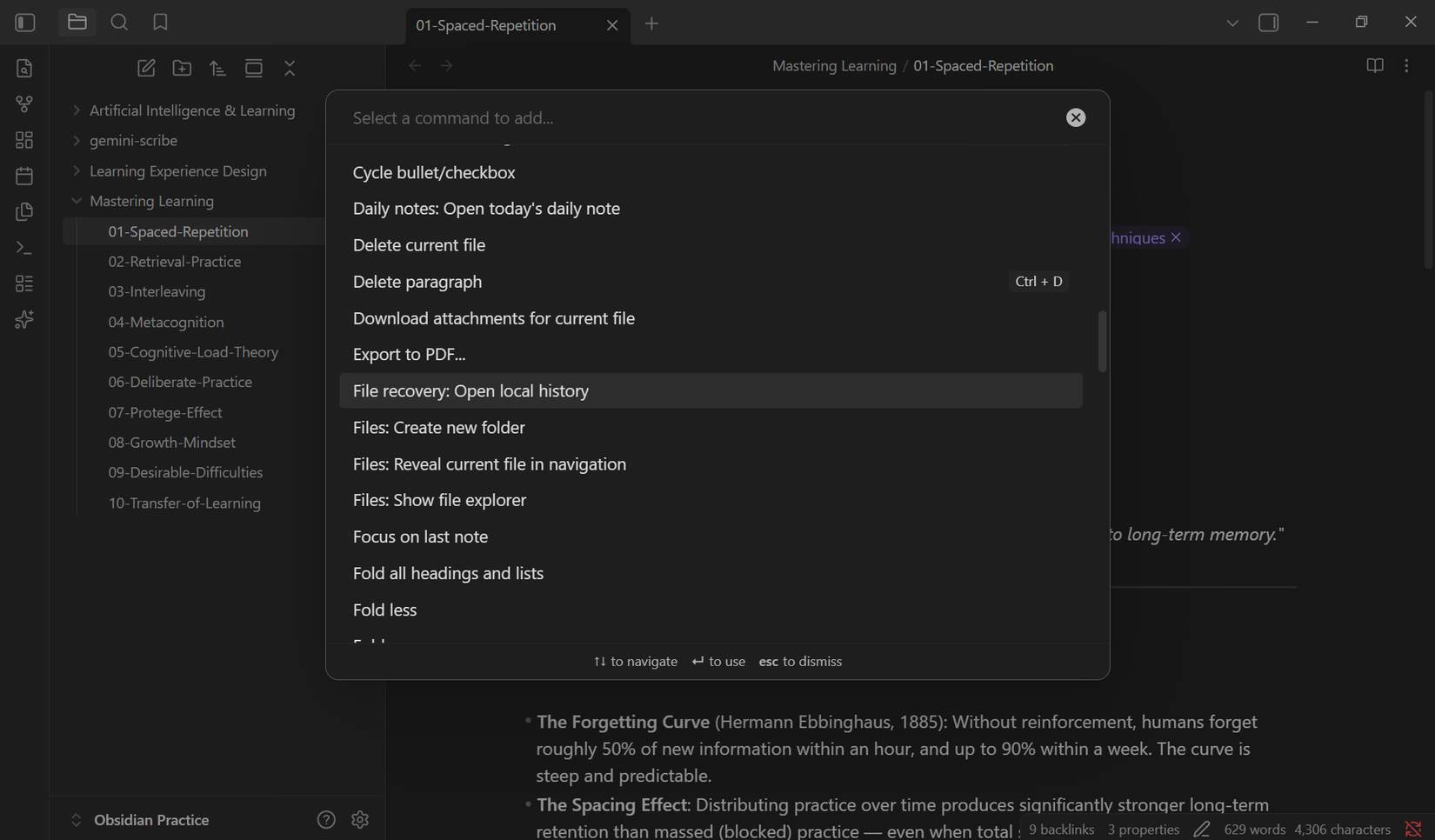Expand the Artificial Intelligence & Learning folder
The image size is (1435, 840).
pos(76,110)
